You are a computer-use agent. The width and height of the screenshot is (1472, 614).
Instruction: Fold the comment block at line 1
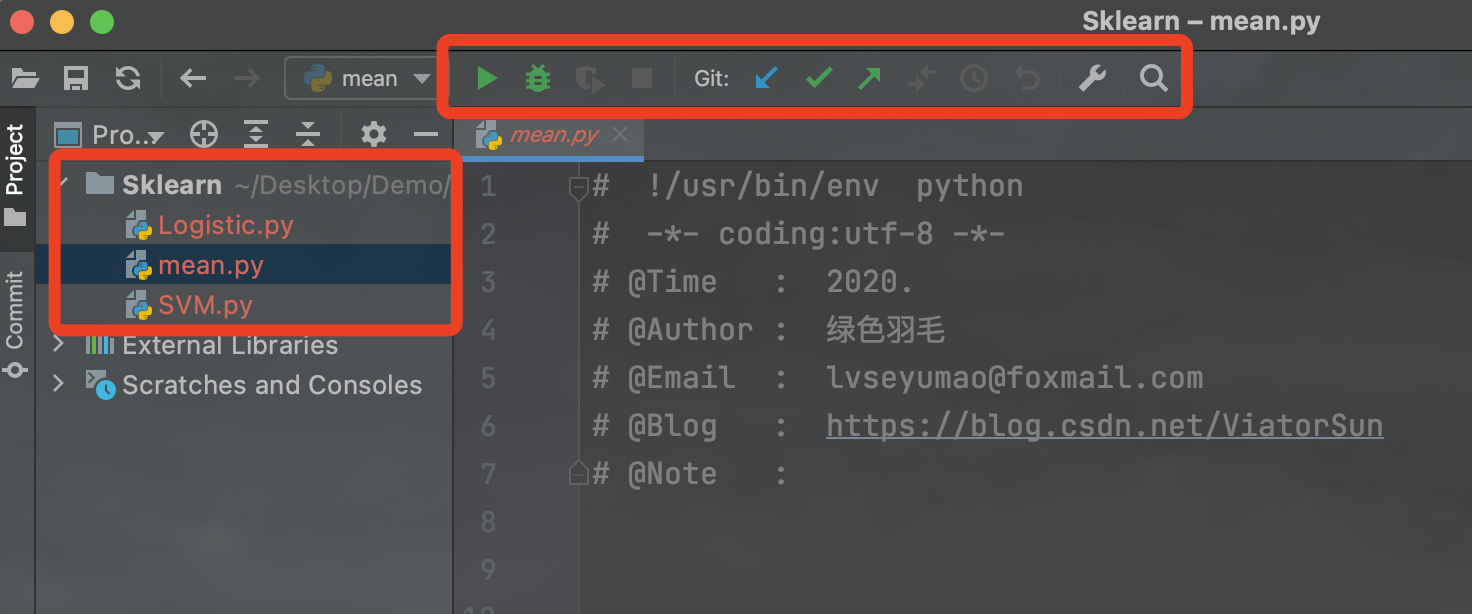pos(578,186)
